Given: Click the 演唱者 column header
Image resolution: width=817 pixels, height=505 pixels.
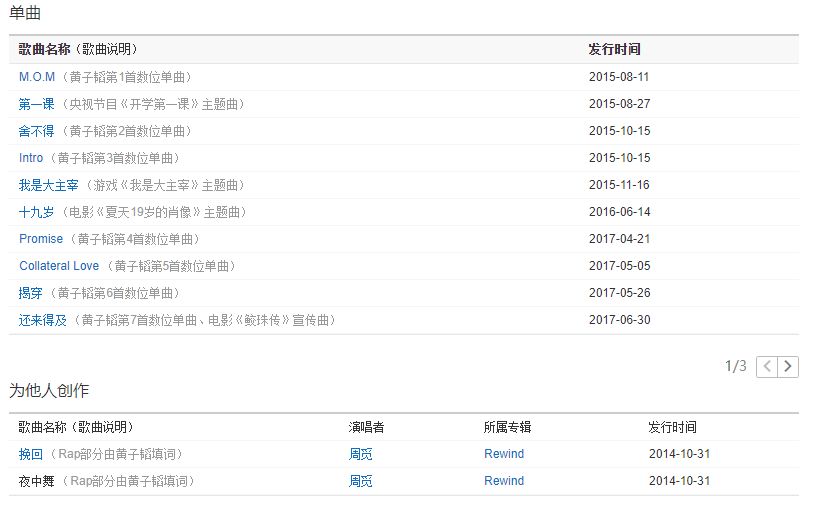Looking at the screenshot, I should click(x=366, y=427).
